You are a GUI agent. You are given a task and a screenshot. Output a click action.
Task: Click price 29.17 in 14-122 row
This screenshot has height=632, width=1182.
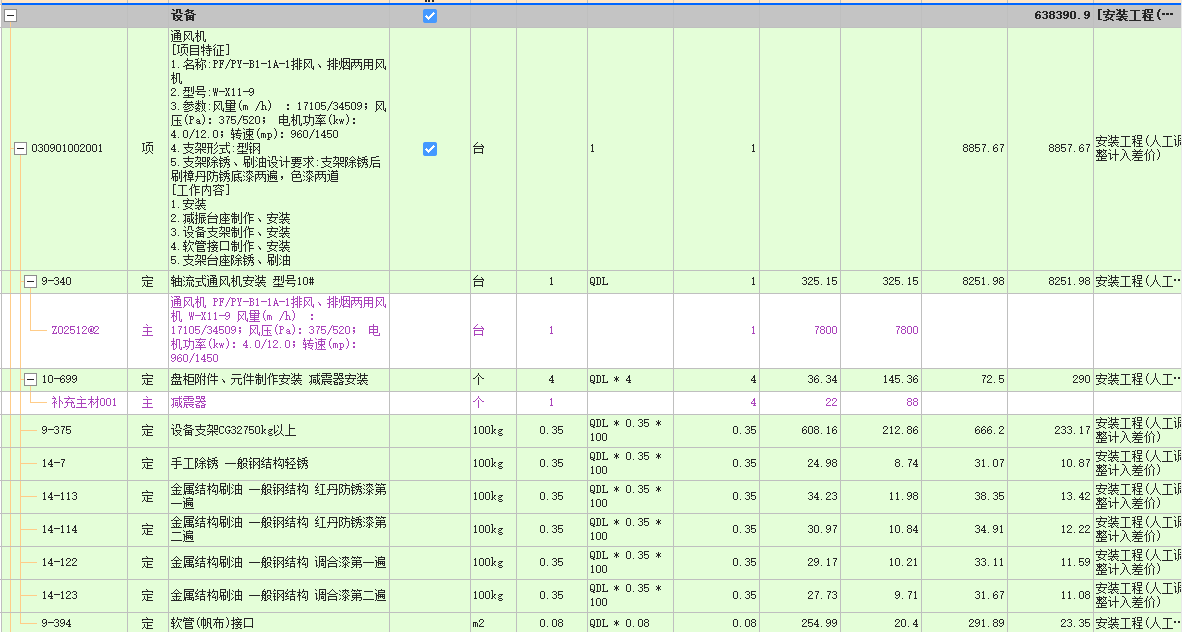click(820, 562)
